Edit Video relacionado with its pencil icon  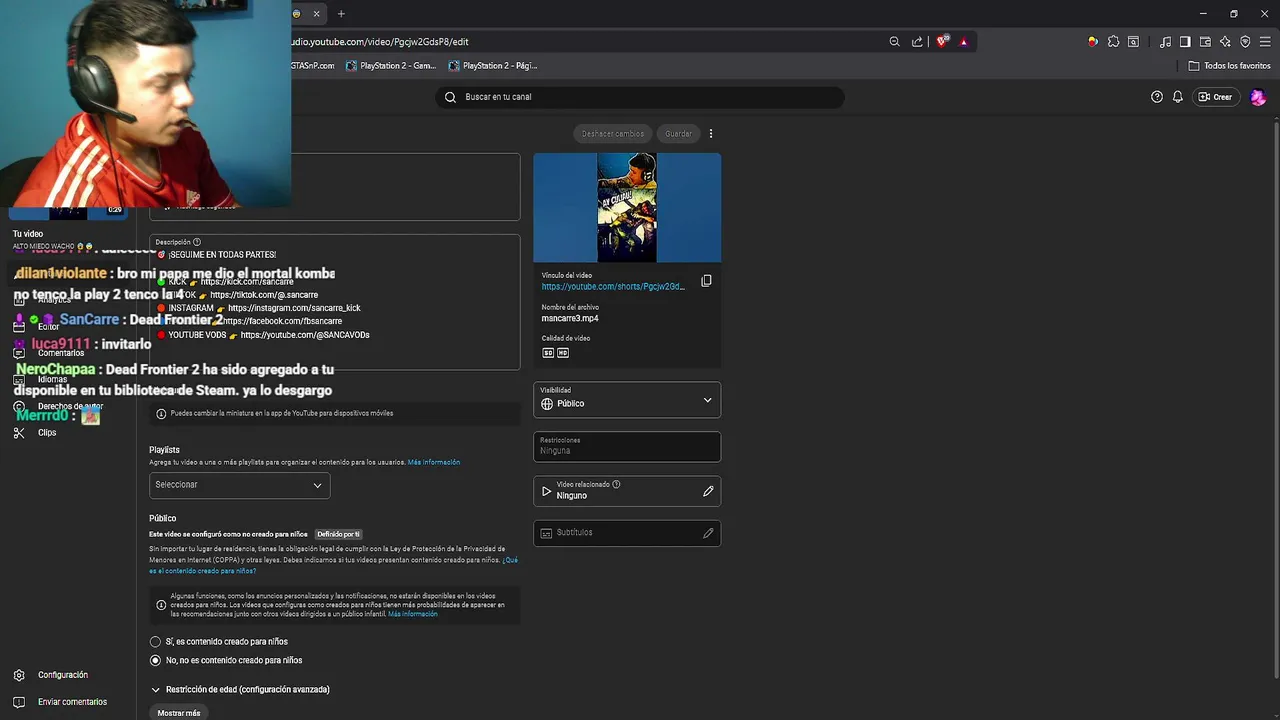point(708,491)
